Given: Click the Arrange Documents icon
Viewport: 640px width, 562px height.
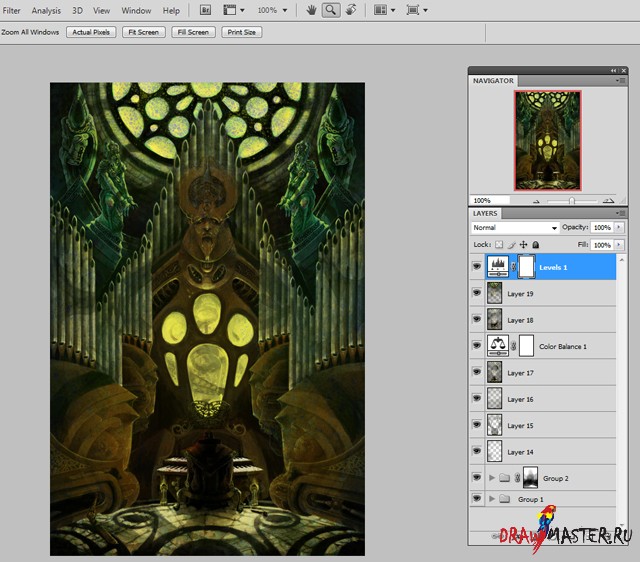Looking at the screenshot, I should (380, 10).
